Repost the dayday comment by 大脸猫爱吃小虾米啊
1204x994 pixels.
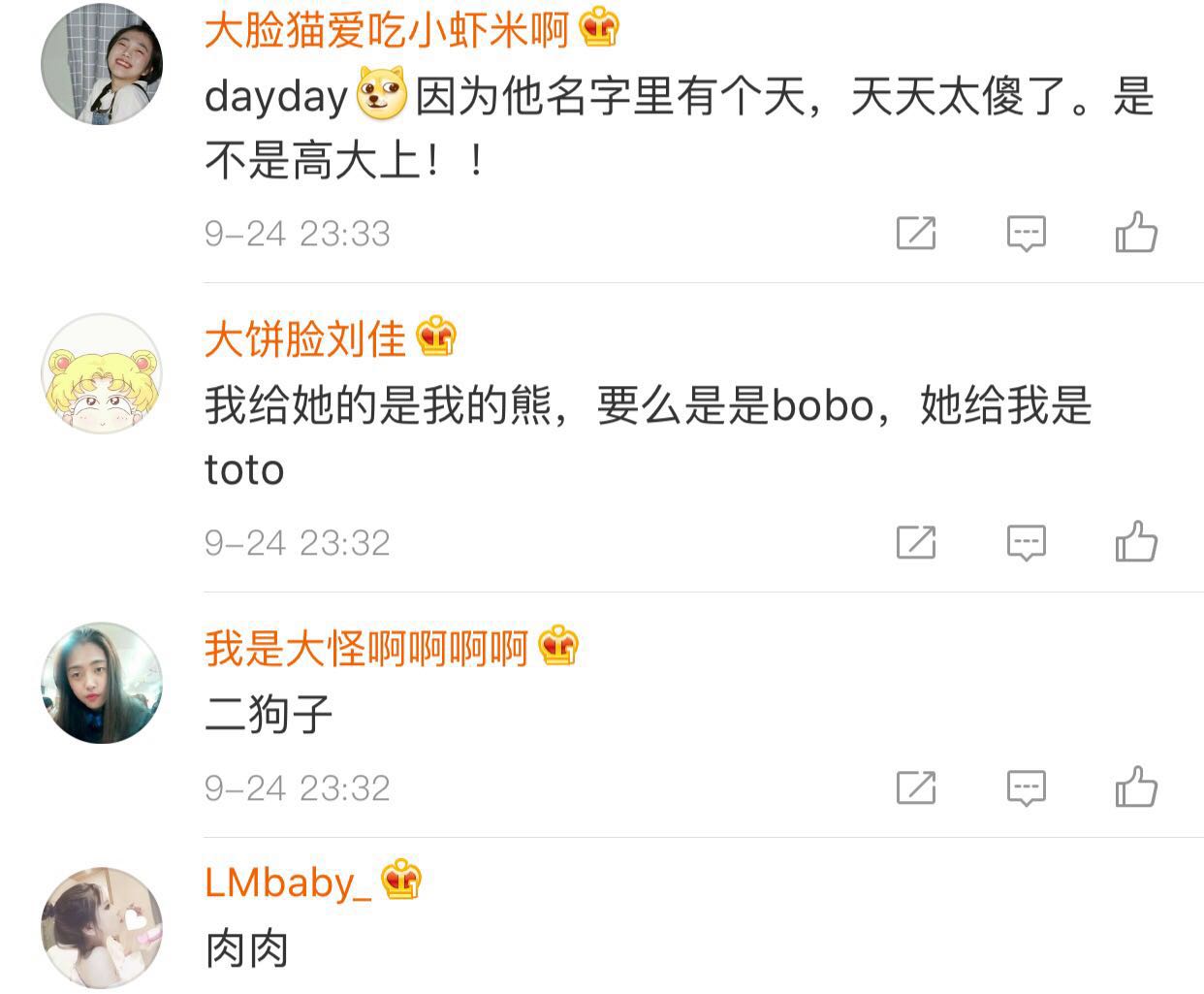[x=916, y=234]
